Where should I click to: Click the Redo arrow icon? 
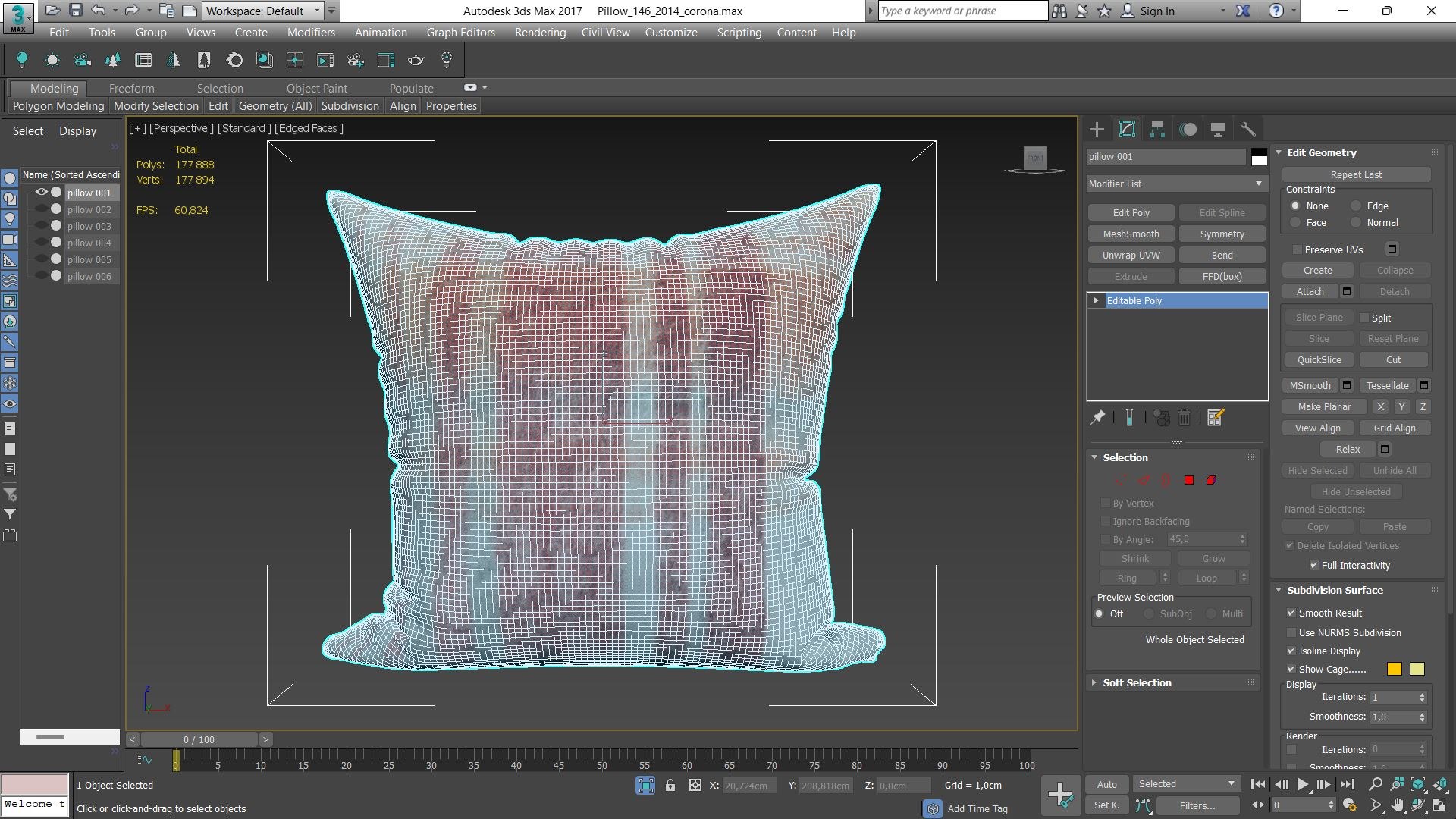131,11
